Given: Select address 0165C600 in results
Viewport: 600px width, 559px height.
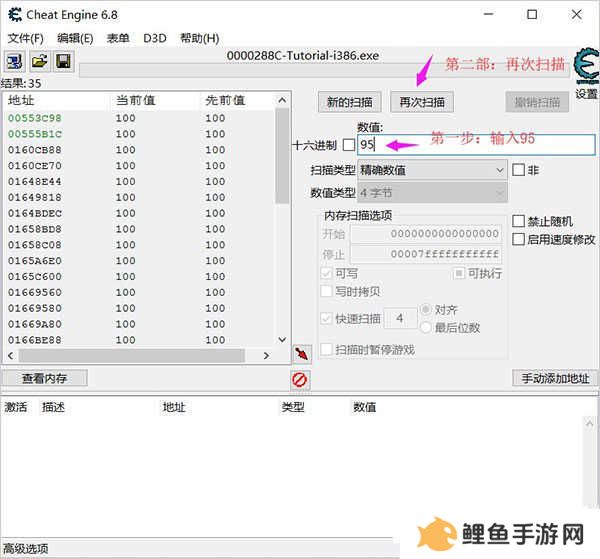Looking at the screenshot, I should pyautogui.click(x=139, y=276).
